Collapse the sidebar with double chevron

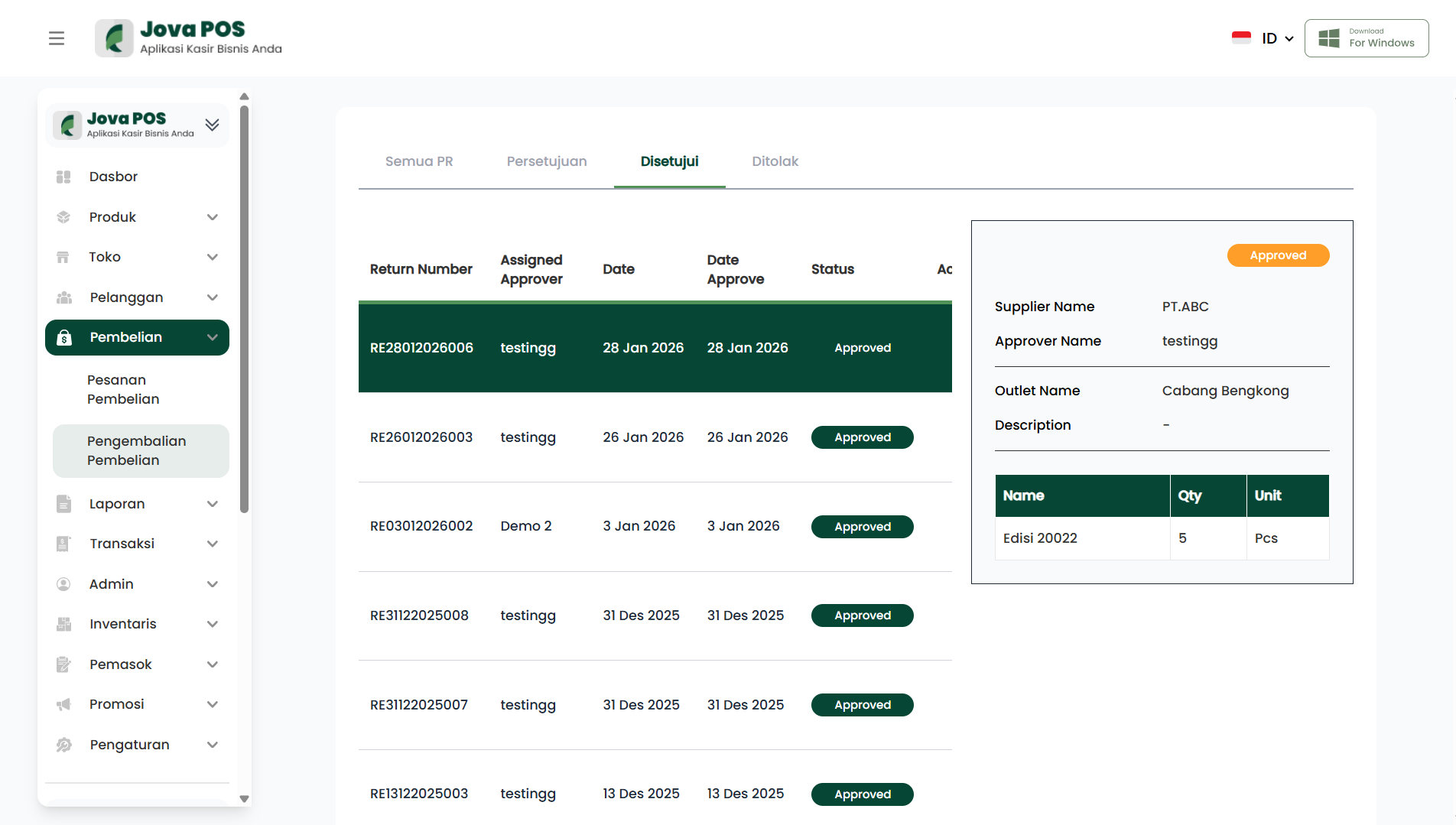point(212,125)
